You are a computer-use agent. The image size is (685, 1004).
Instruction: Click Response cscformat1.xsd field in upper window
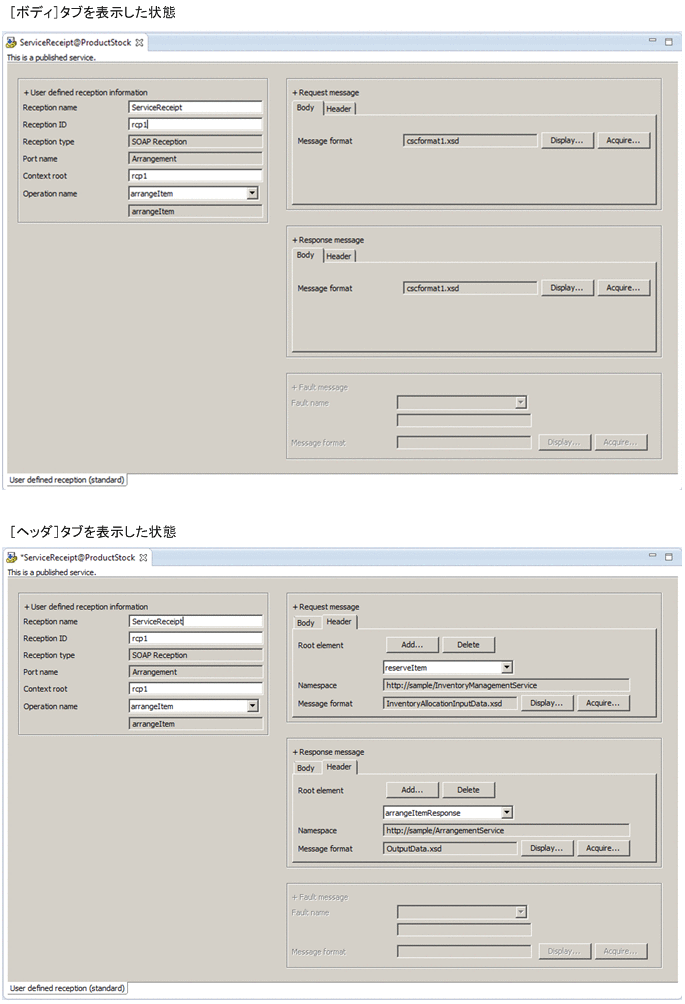[470, 288]
